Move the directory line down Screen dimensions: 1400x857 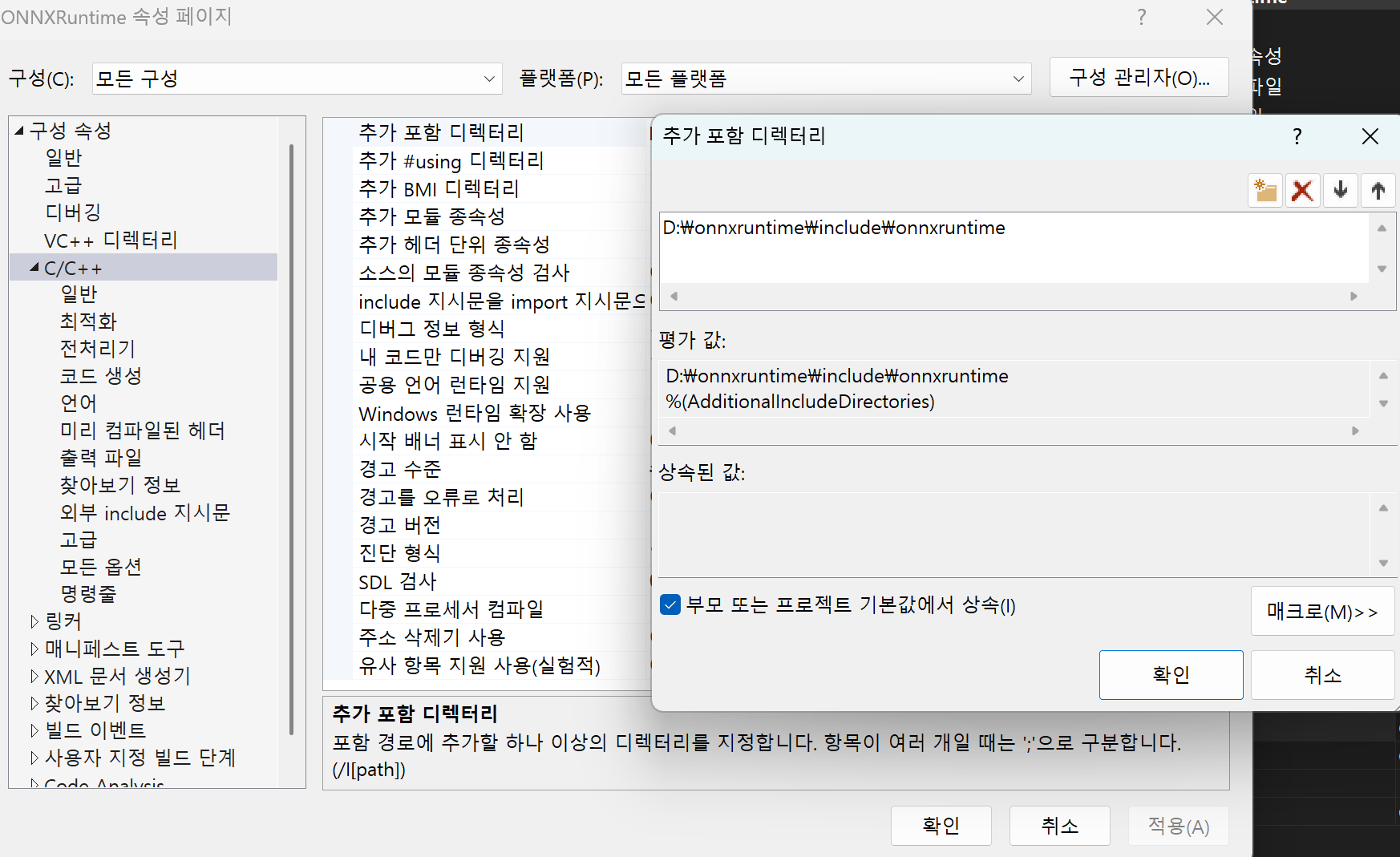click(x=1341, y=191)
